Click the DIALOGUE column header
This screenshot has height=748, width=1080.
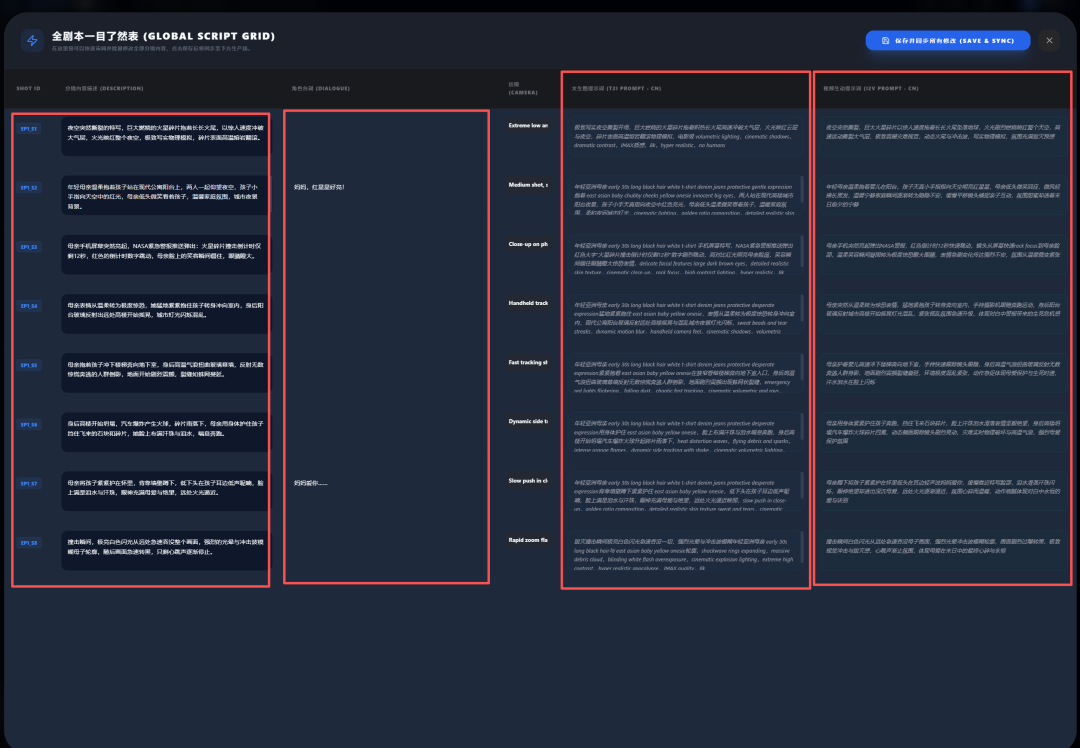click(x=320, y=88)
